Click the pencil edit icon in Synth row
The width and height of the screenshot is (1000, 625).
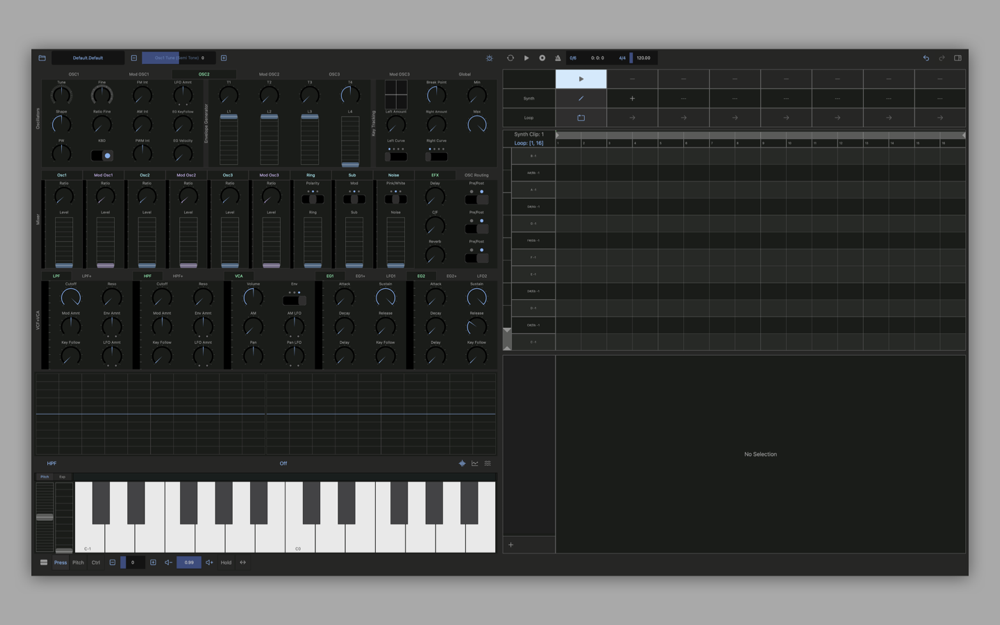click(x=581, y=98)
